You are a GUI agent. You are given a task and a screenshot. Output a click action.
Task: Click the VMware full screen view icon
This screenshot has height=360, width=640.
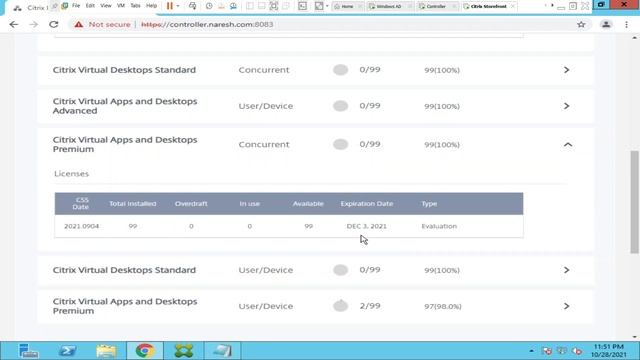[x=273, y=6]
